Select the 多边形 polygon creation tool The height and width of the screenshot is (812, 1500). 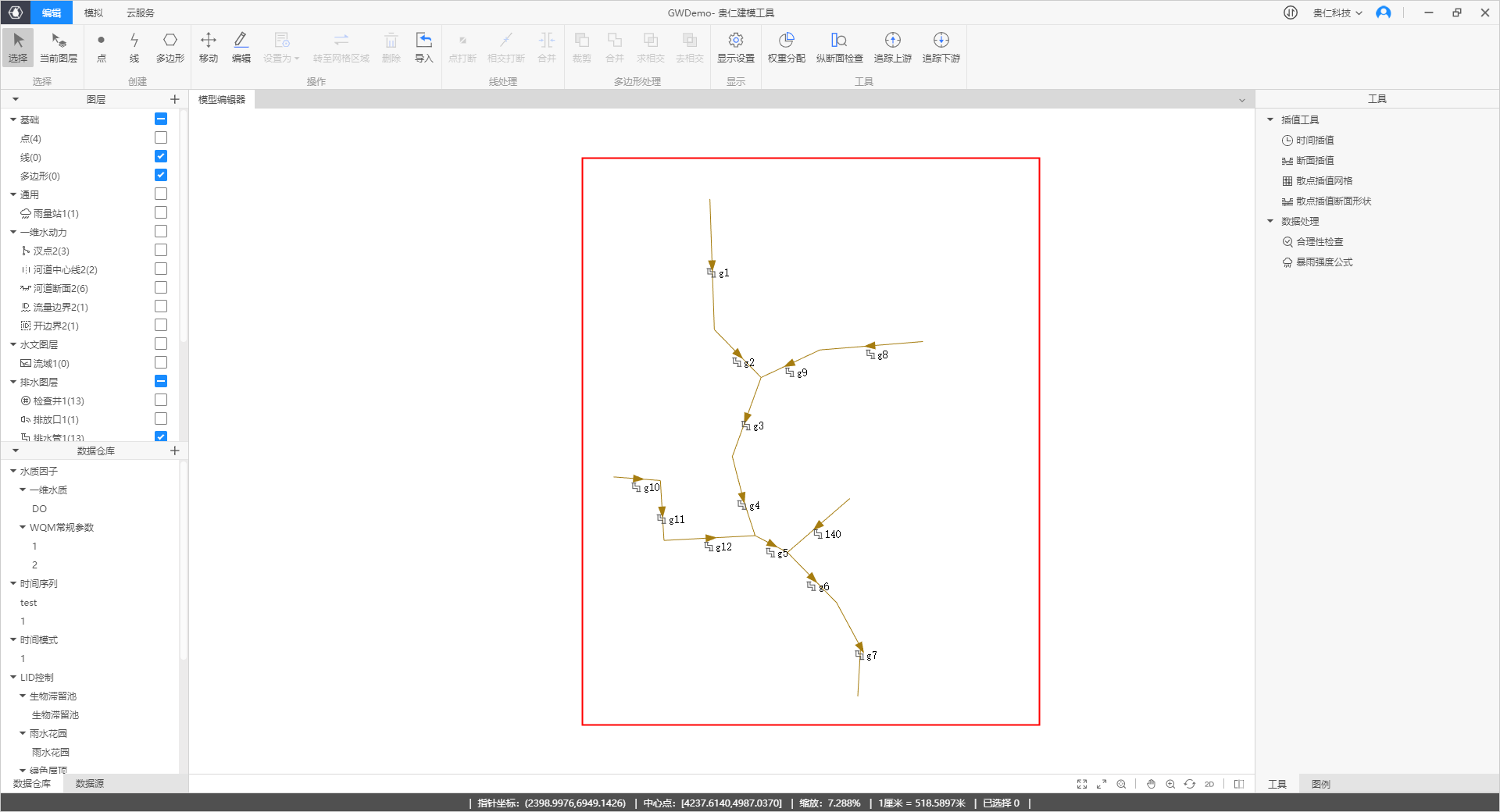pos(170,47)
